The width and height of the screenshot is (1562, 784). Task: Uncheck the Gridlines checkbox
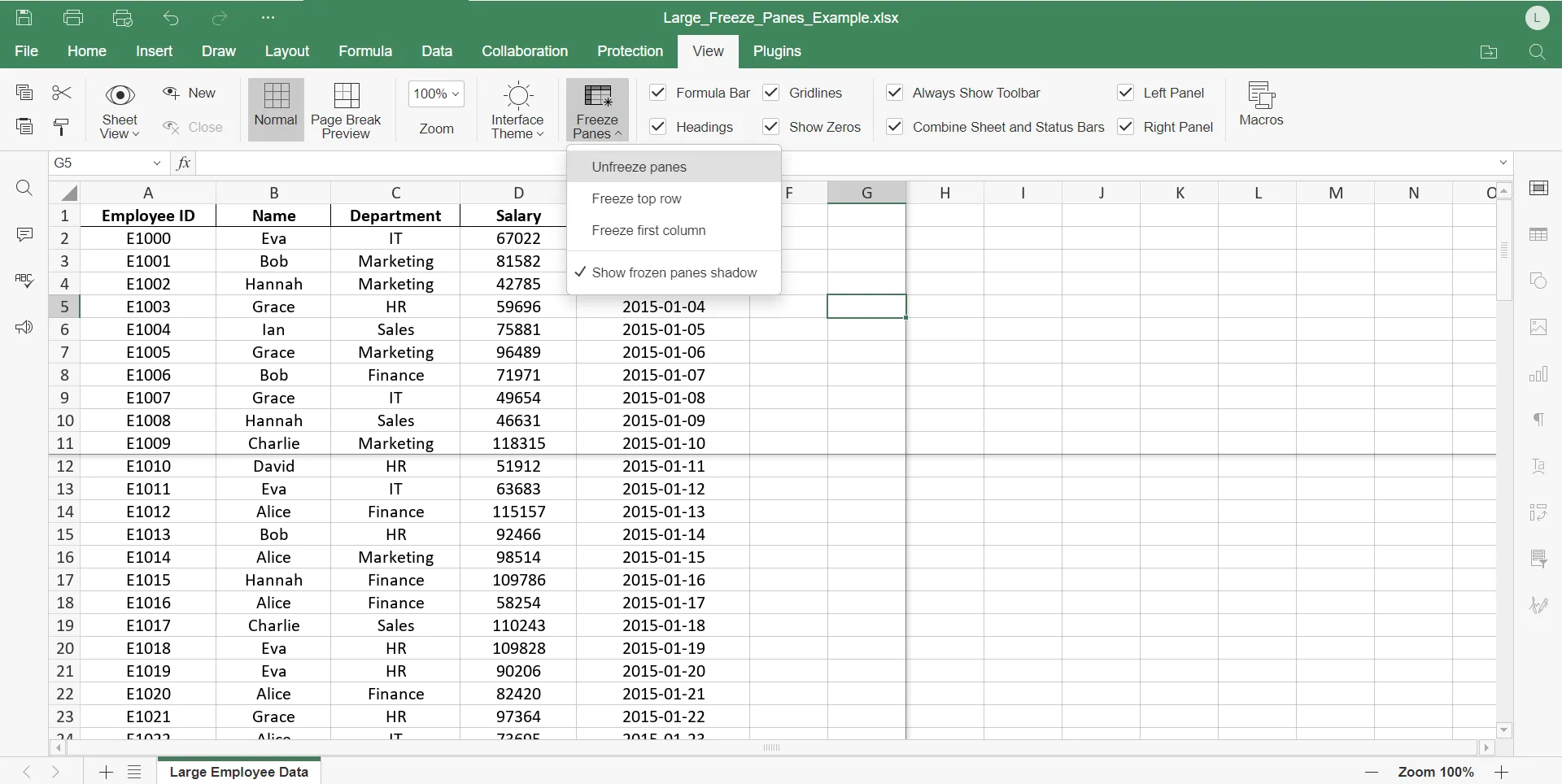tap(771, 93)
